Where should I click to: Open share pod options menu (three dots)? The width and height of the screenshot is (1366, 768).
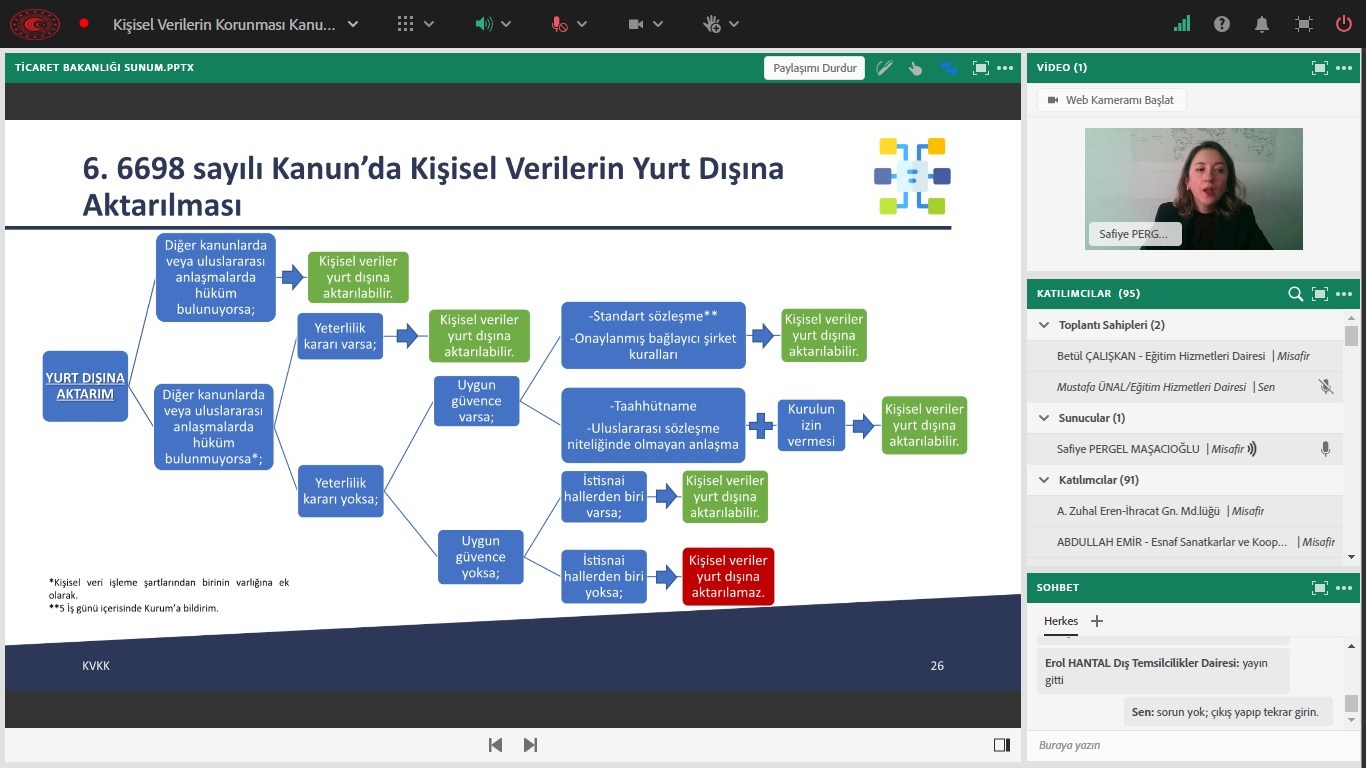(x=1005, y=68)
